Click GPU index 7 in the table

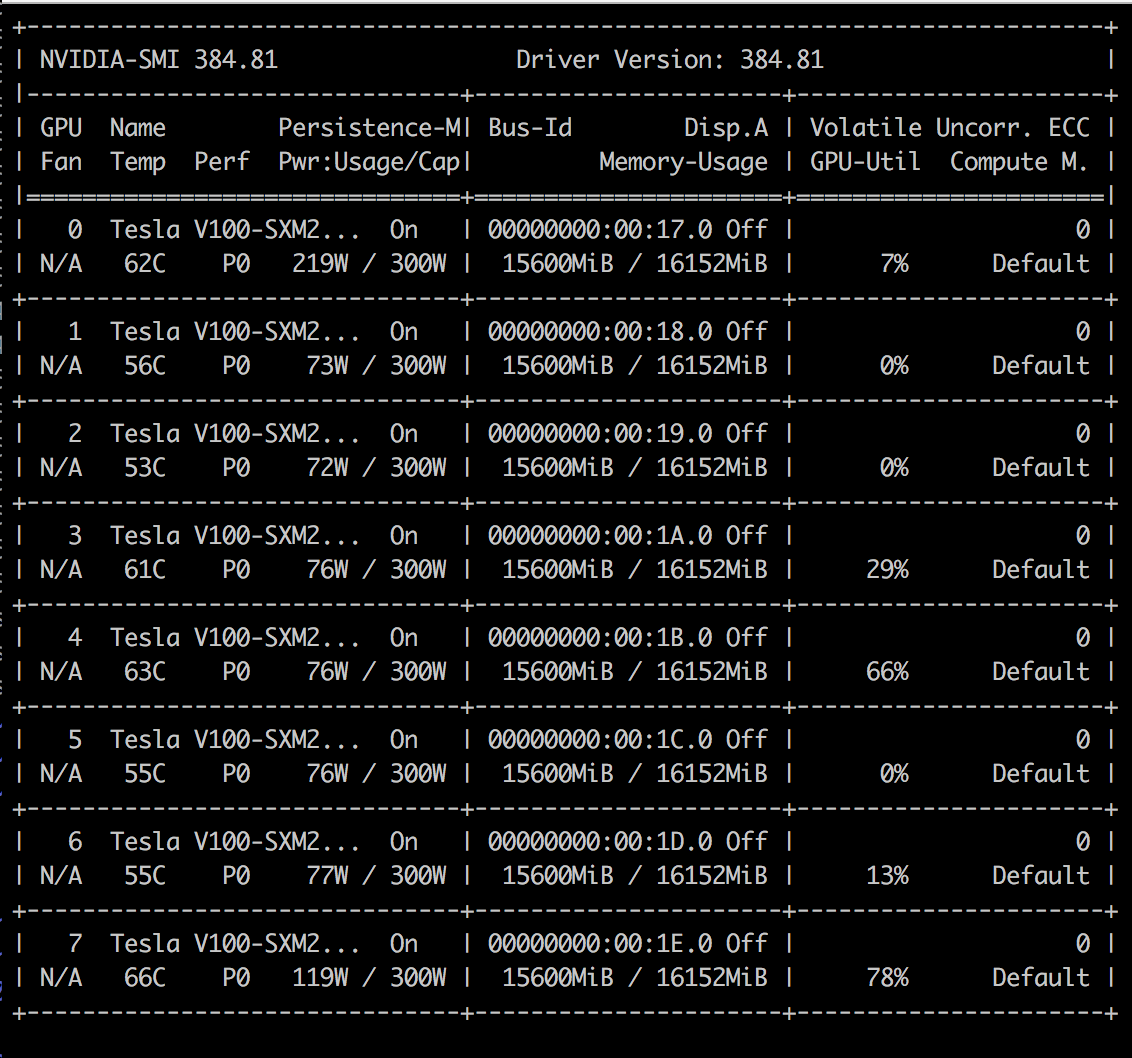pyautogui.click(x=75, y=944)
